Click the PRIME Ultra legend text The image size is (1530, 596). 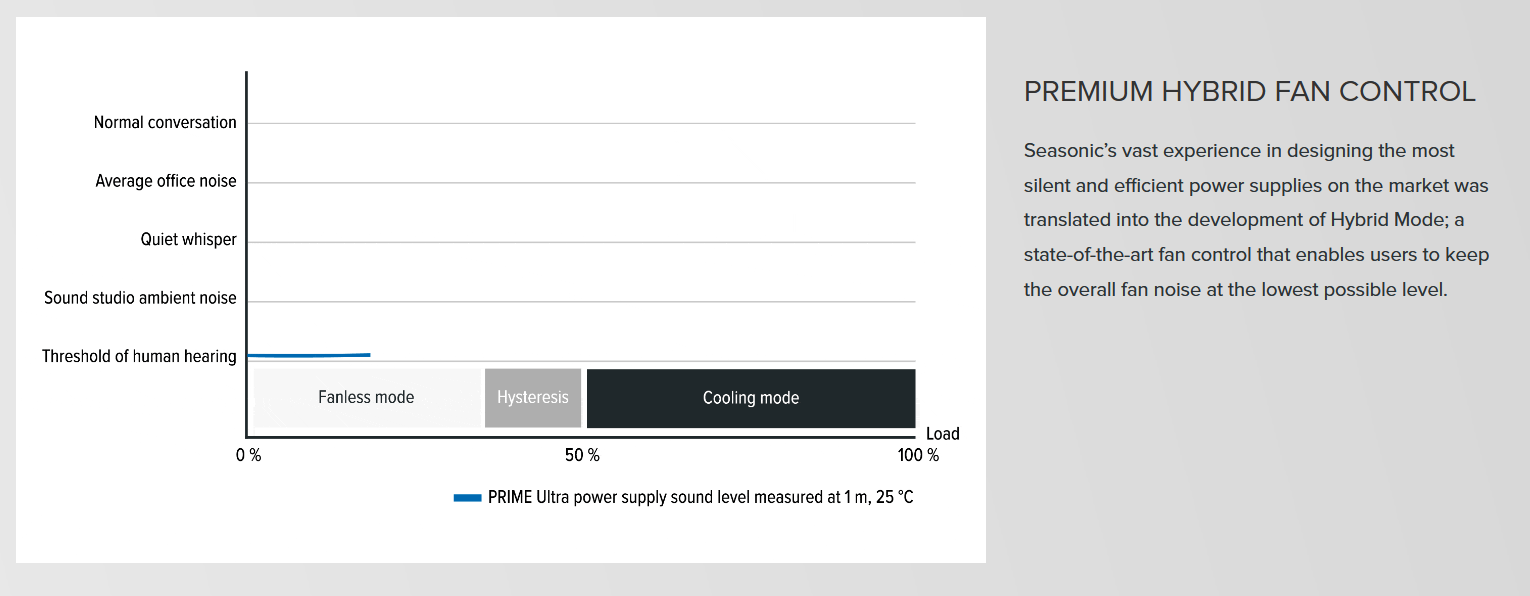tap(700, 498)
